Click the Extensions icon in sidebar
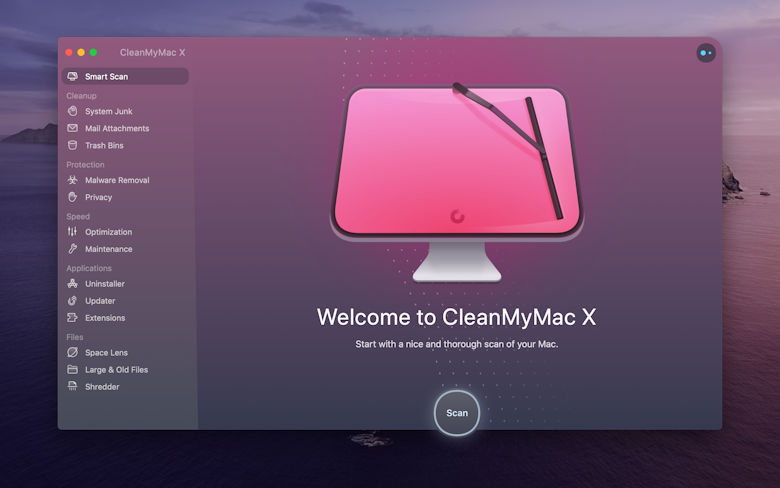The image size is (780, 488). coord(72,318)
